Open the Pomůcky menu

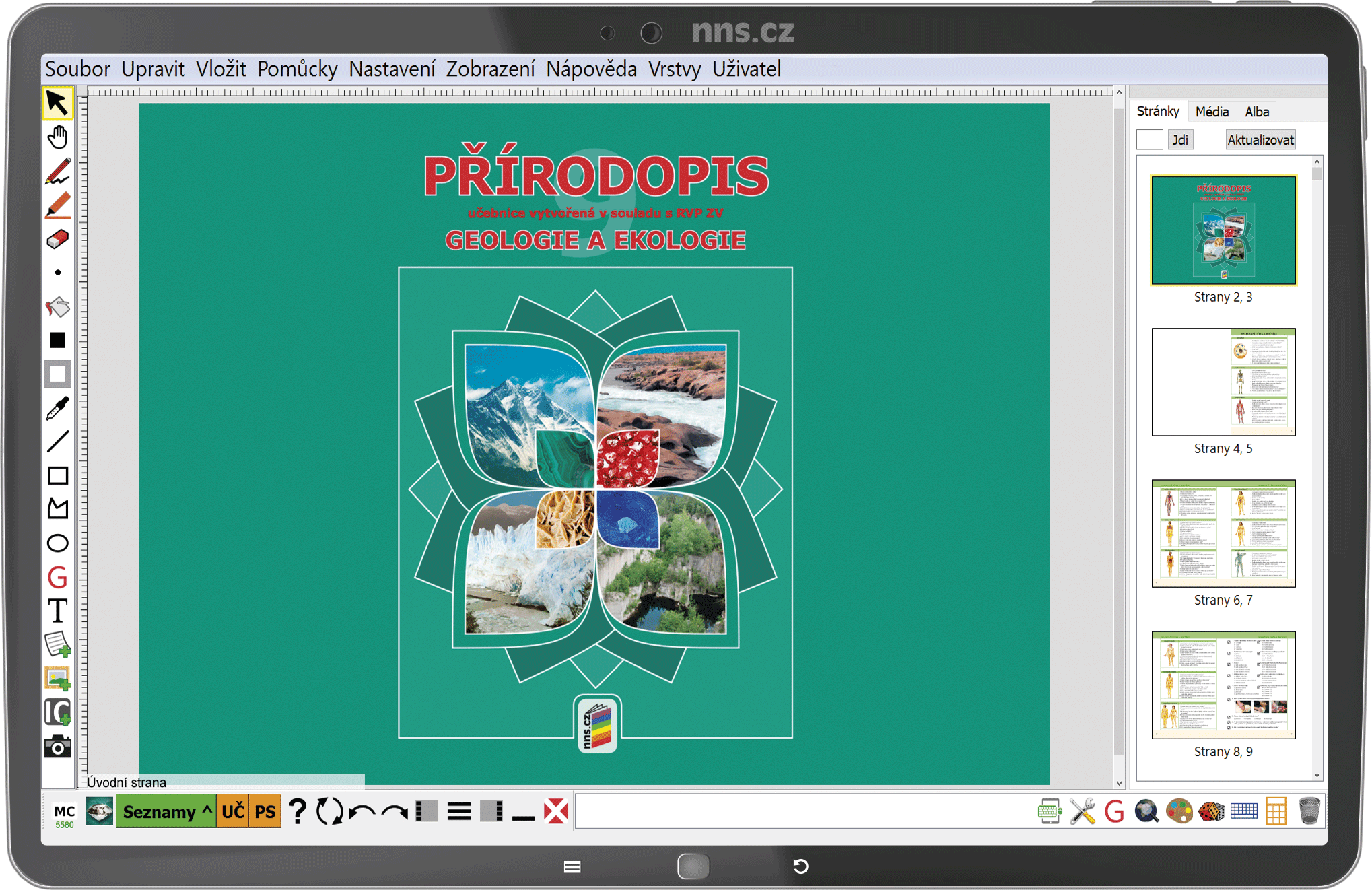(297, 69)
